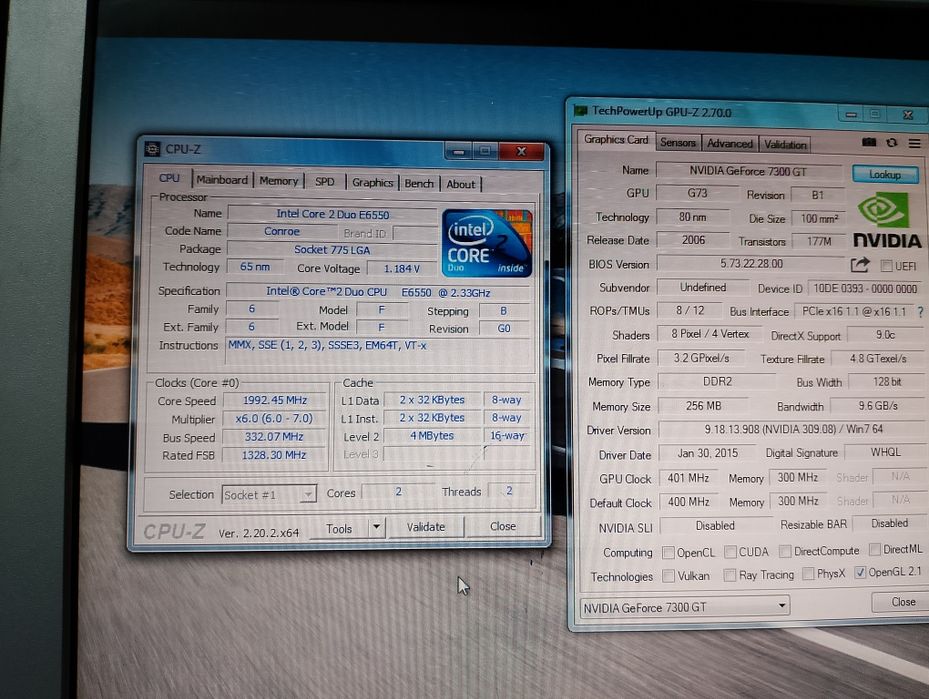Toggle the OpenCL checkbox
929x699 pixels.
(668, 552)
